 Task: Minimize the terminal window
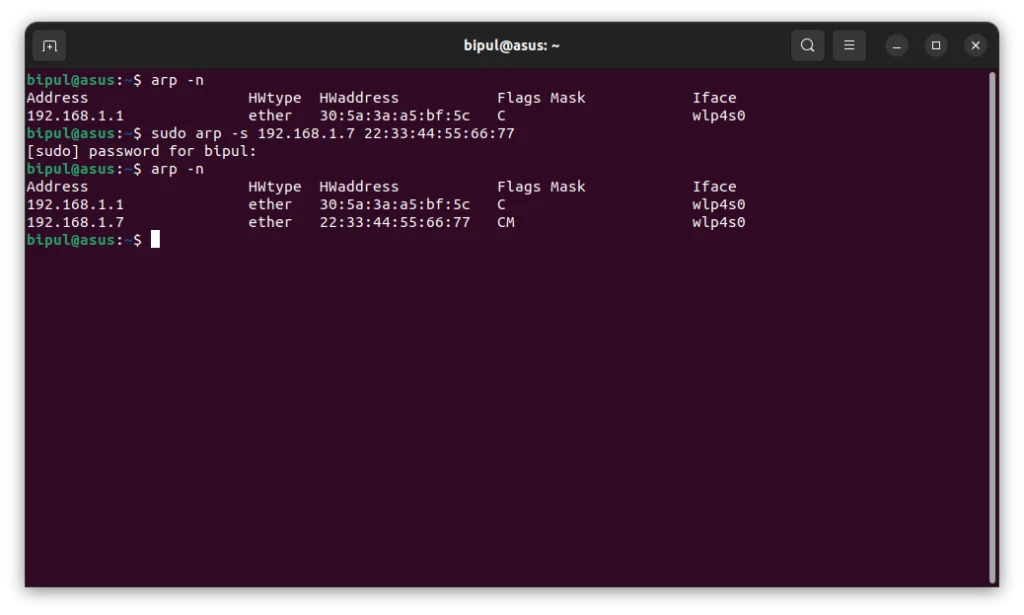tap(896, 46)
